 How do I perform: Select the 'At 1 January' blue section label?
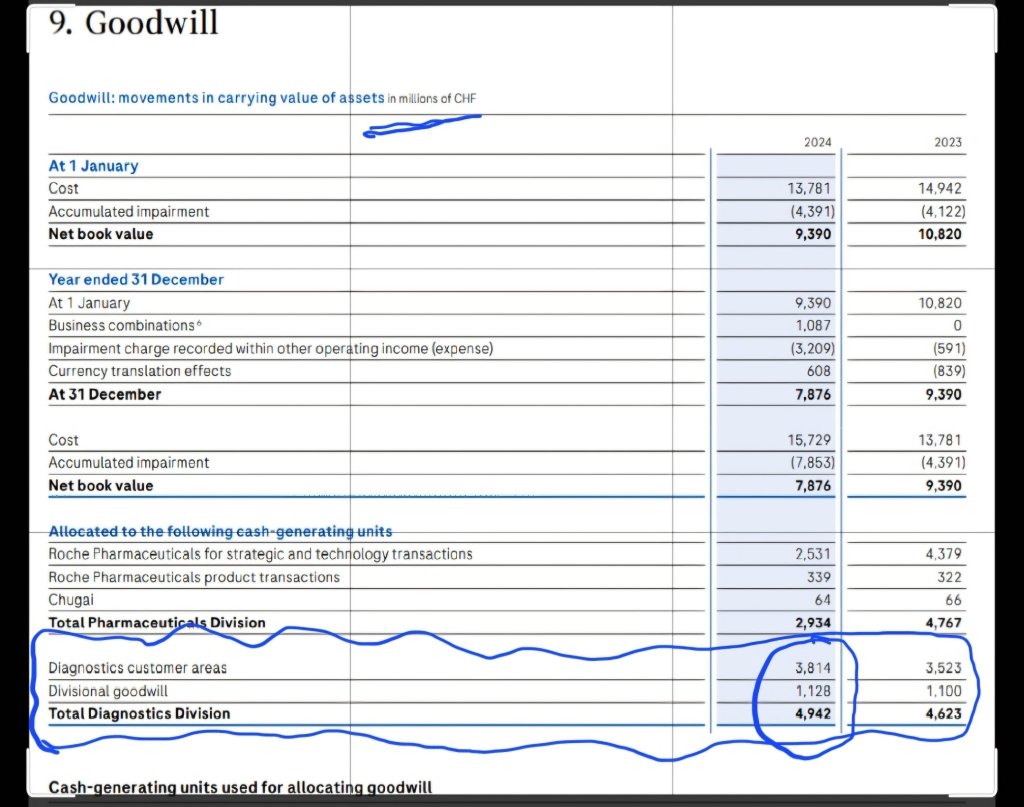point(93,166)
